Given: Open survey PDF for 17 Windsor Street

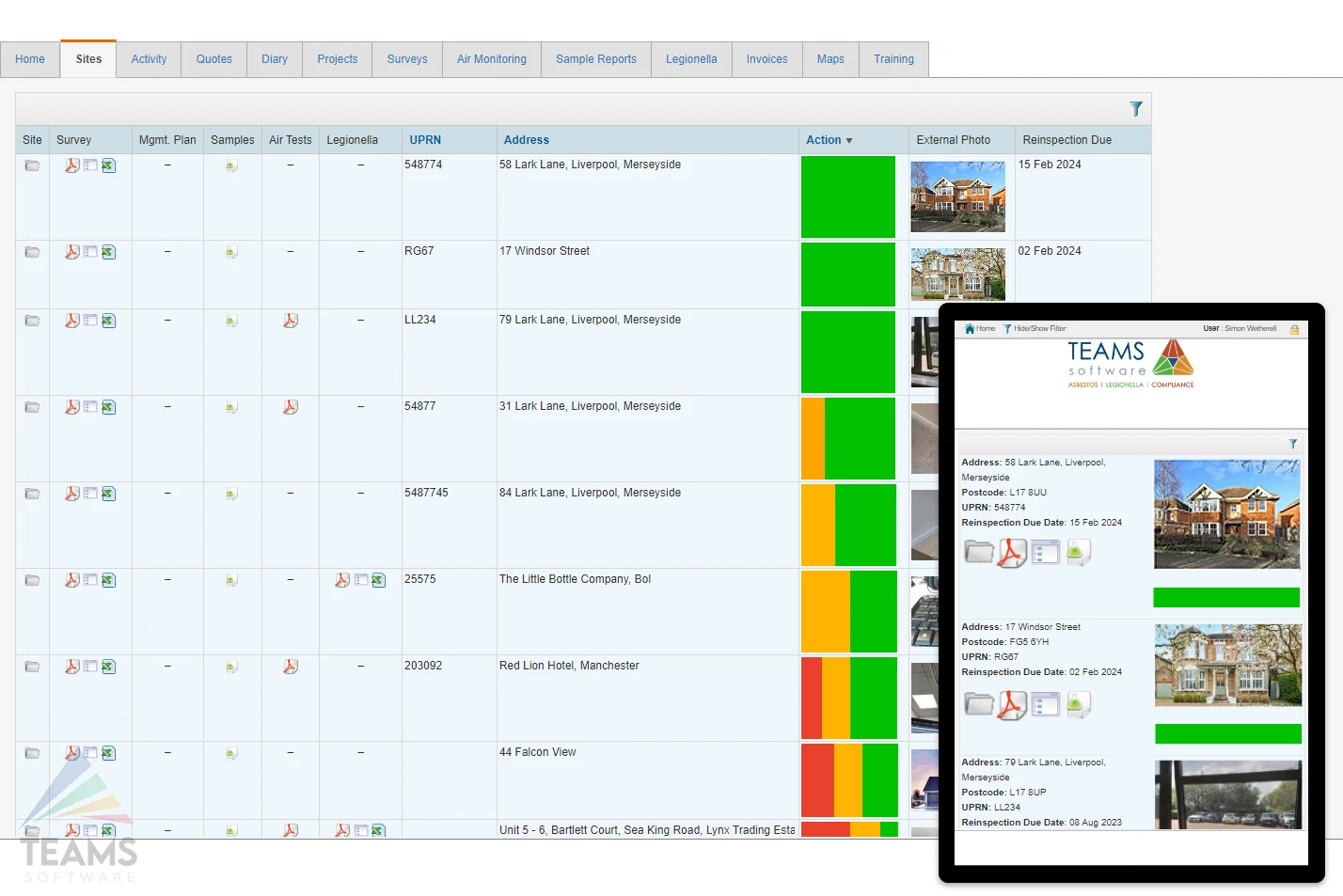Looking at the screenshot, I should tap(71, 252).
